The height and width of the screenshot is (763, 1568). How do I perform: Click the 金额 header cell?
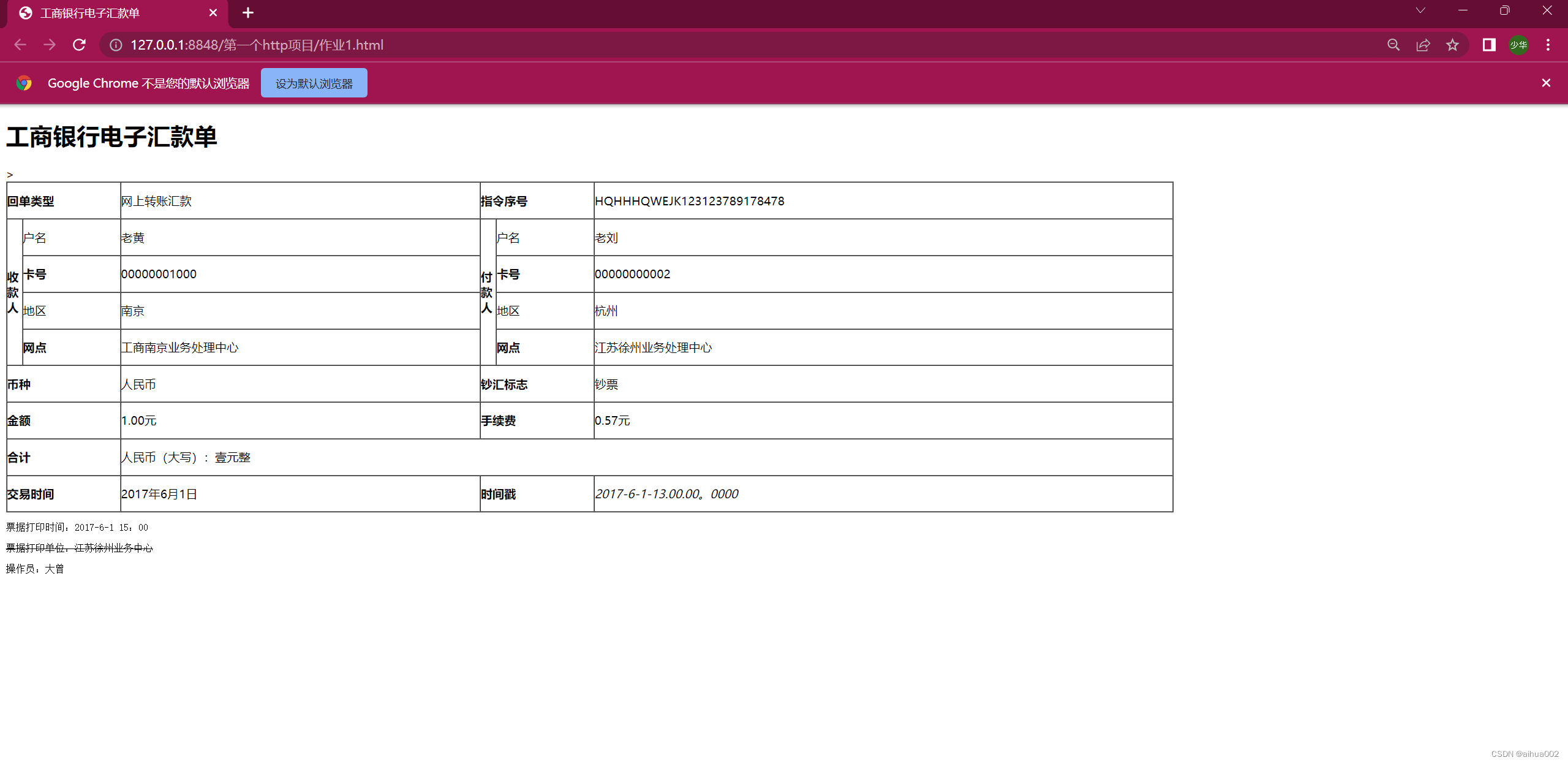coord(64,420)
